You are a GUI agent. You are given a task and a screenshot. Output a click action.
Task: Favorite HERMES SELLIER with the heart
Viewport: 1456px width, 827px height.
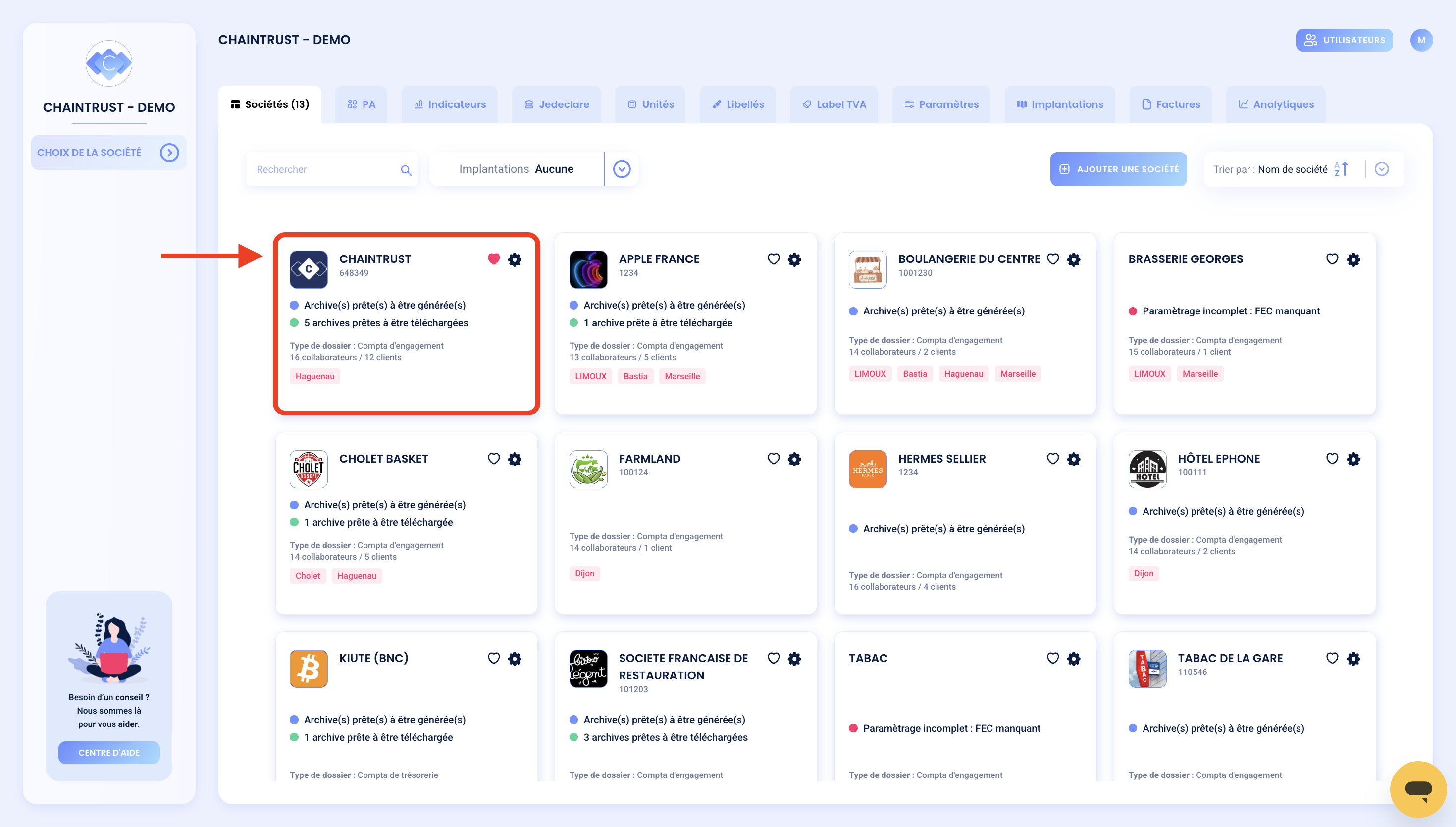tap(1053, 459)
